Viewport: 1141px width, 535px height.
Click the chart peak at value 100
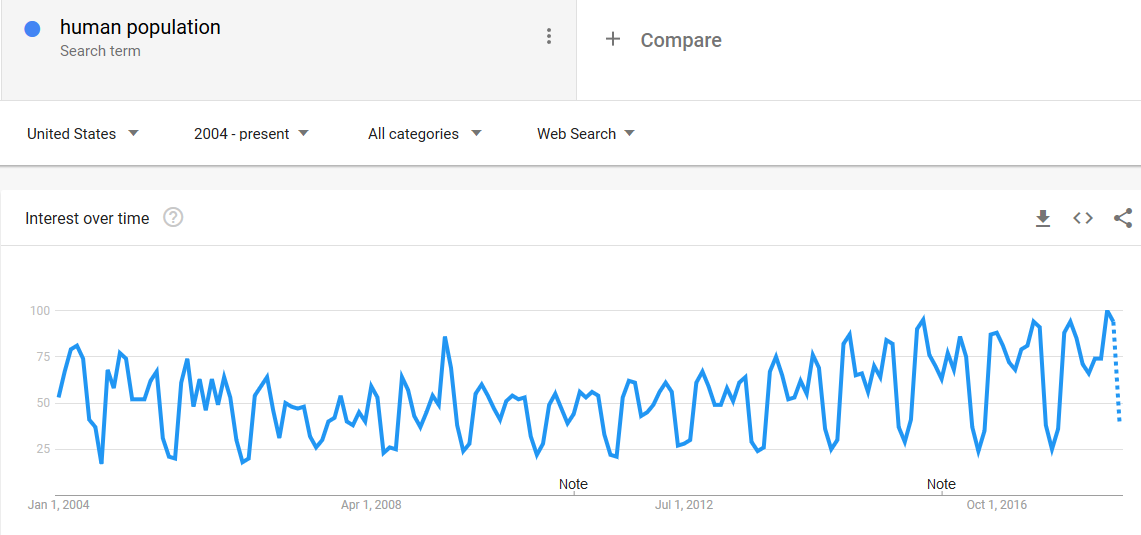tap(1108, 312)
